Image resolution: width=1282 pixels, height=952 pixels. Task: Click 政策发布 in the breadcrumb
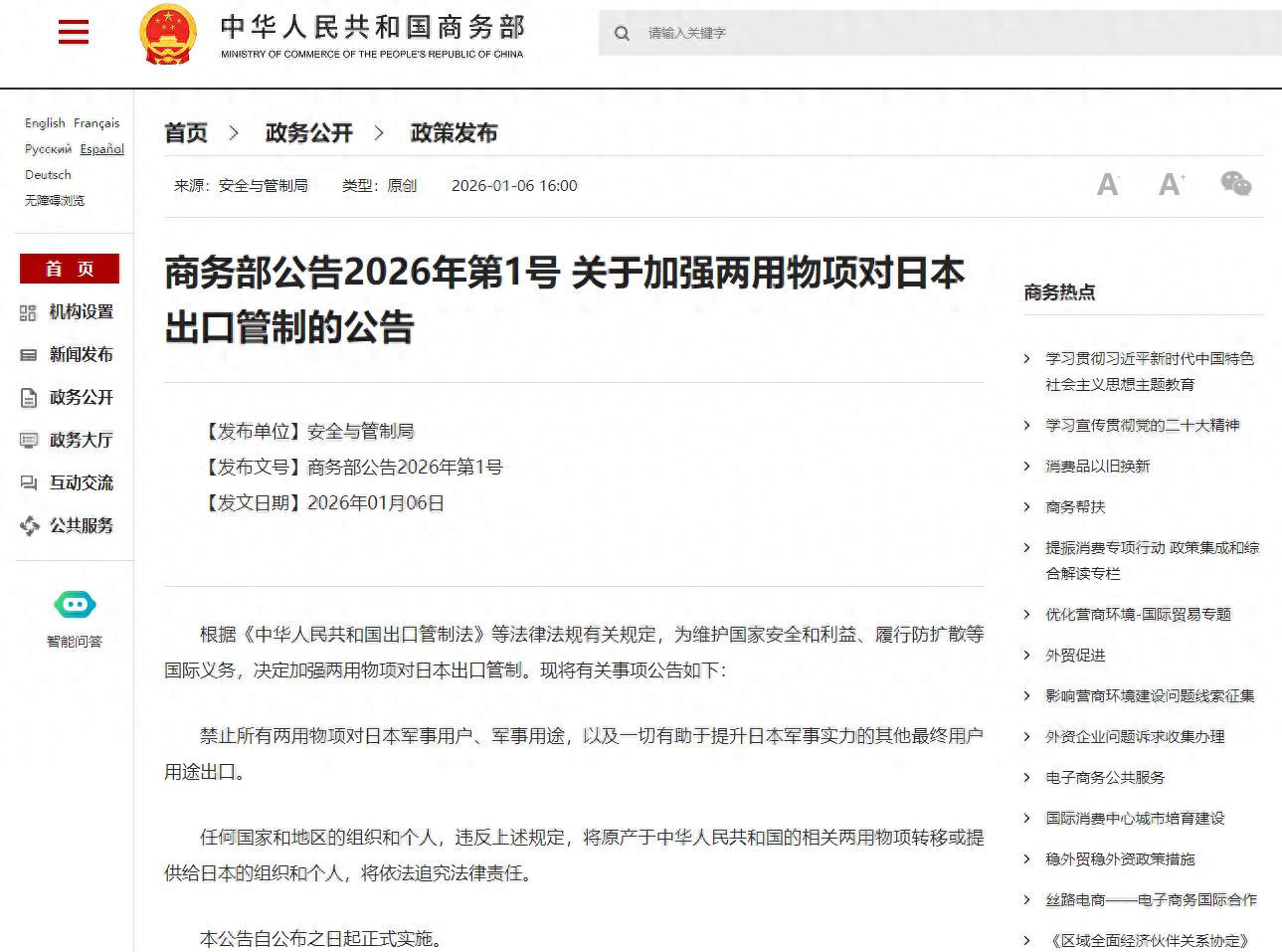click(455, 133)
